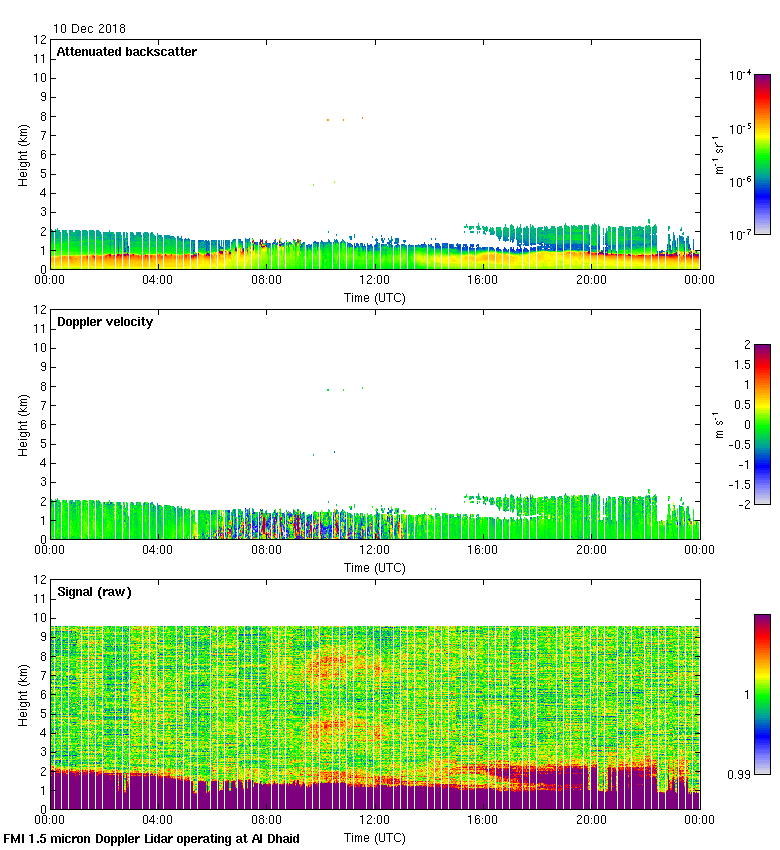Click the attenuated backscatter color bar
The width and height of the screenshot is (780, 850).
[x=762, y=154]
